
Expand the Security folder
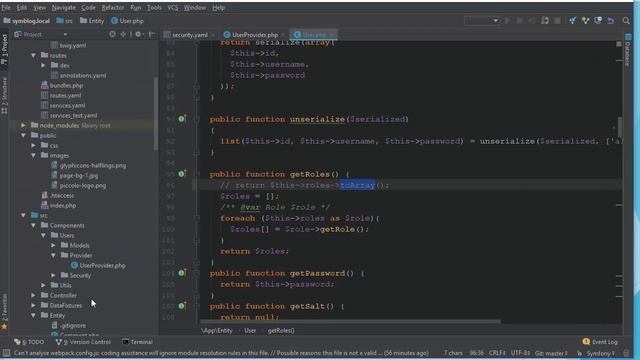(53, 276)
